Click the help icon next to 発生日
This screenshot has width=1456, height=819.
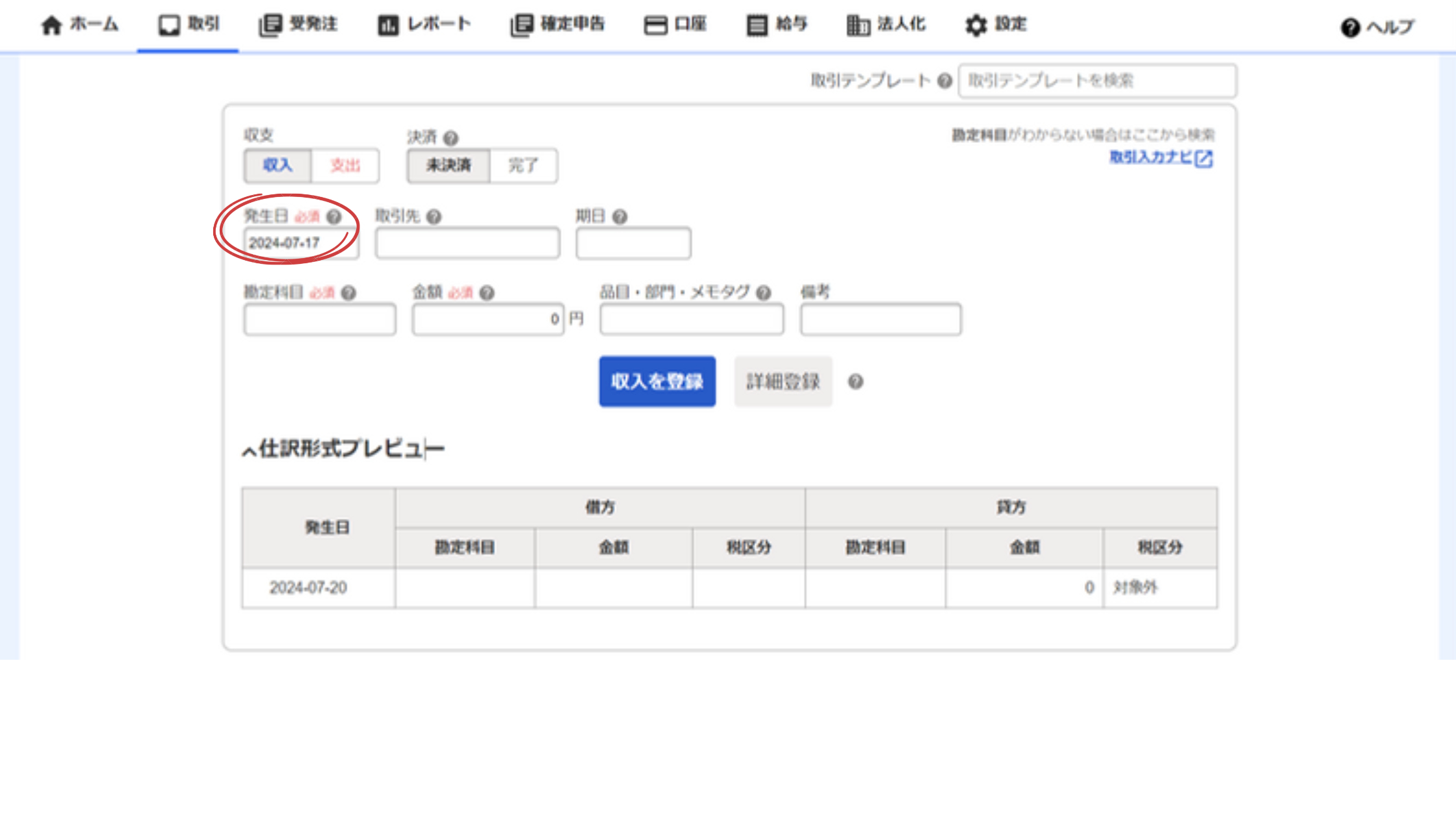333,217
